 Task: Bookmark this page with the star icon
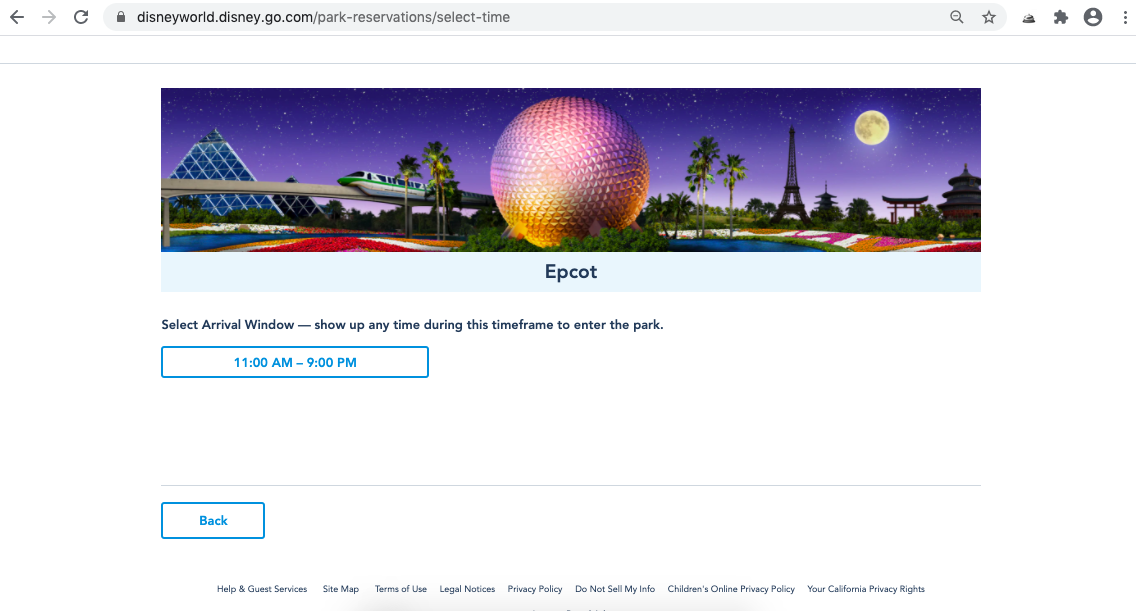988,17
